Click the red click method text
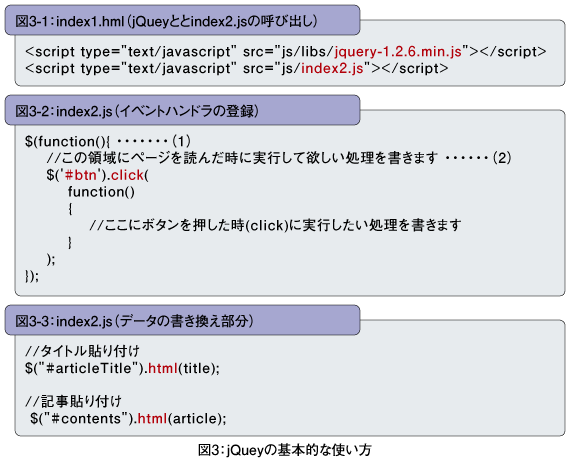 127,175
